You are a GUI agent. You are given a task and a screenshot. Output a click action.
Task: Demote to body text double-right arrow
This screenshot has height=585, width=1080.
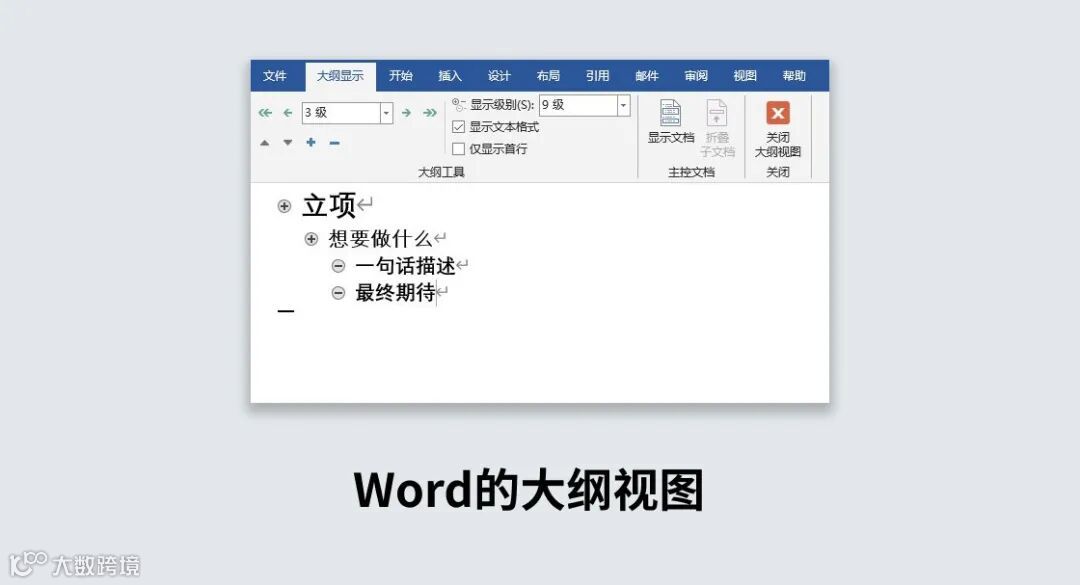pos(430,112)
